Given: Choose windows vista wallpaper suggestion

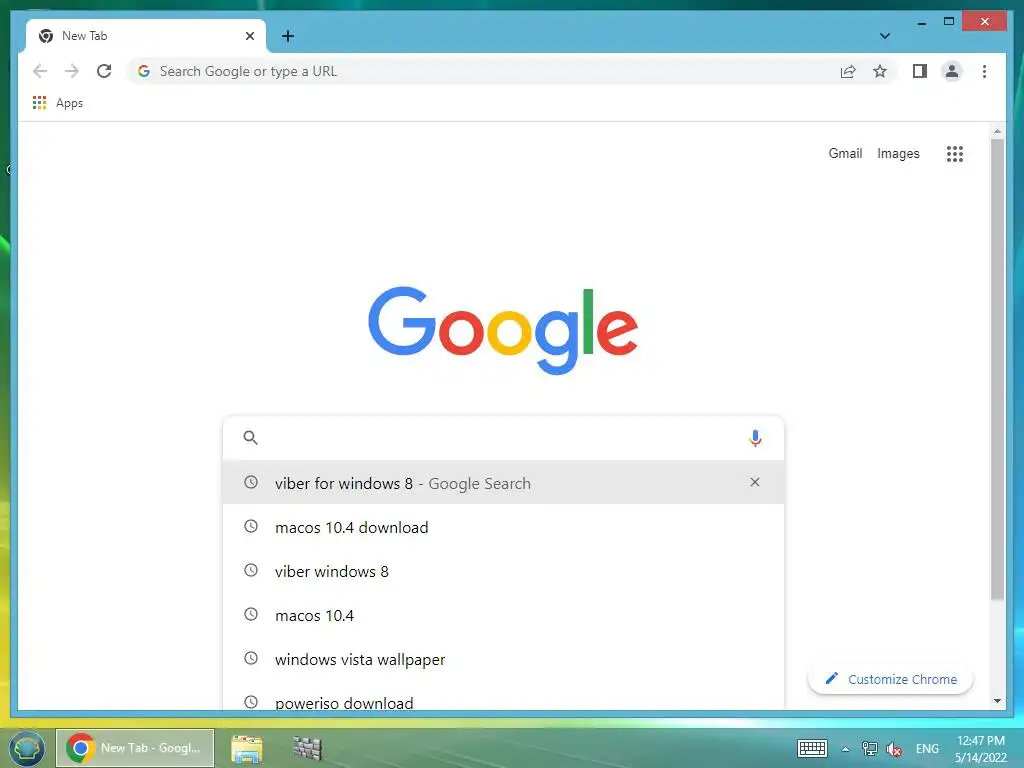Looking at the screenshot, I should point(503,660).
